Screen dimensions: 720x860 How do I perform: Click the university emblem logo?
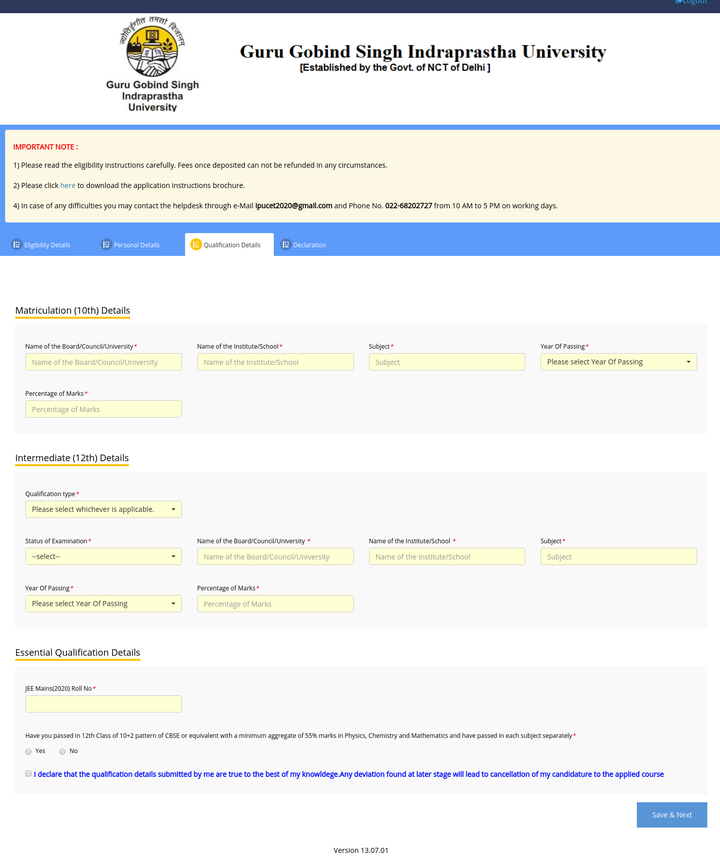click(x=152, y=47)
